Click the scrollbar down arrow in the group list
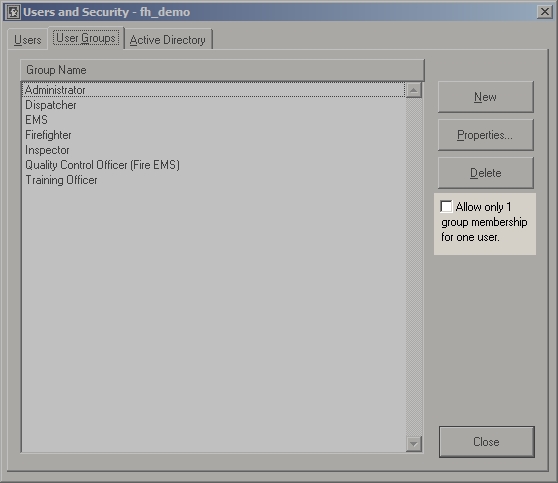The width and height of the screenshot is (558, 483). point(414,443)
